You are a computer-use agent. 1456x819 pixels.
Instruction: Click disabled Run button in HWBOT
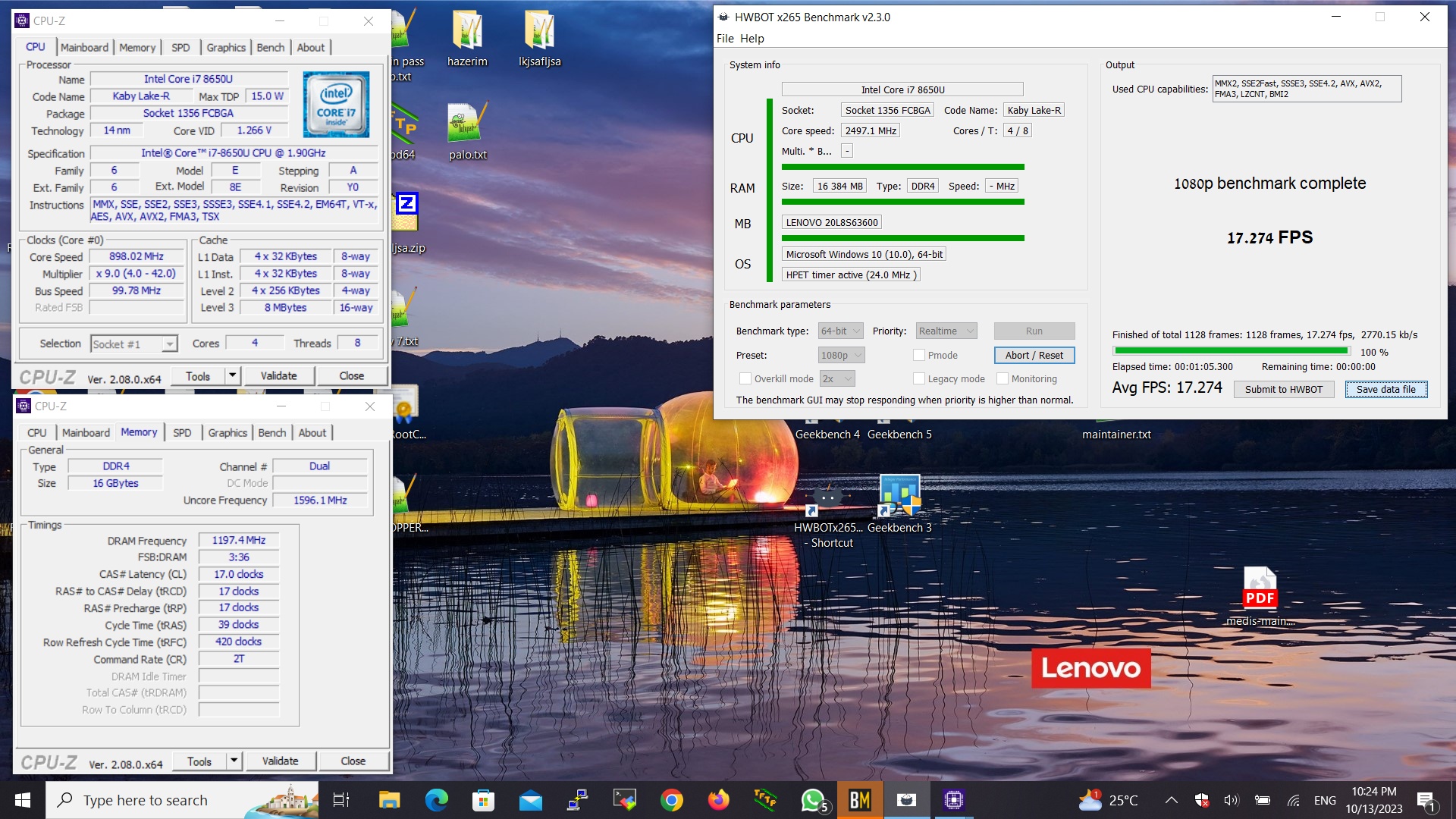coord(1034,331)
